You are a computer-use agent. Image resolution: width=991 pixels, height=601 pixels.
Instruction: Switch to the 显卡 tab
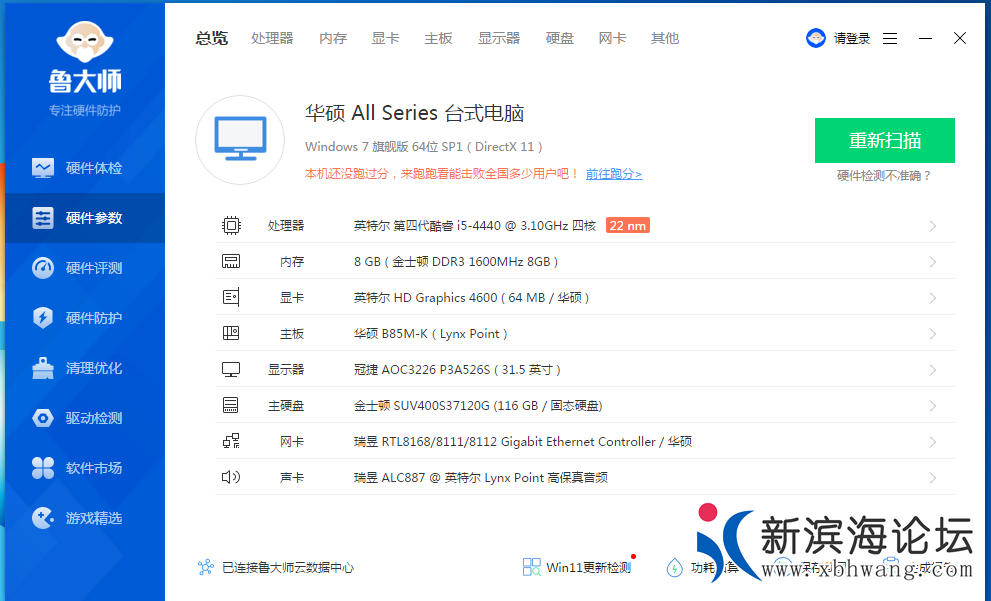click(385, 38)
